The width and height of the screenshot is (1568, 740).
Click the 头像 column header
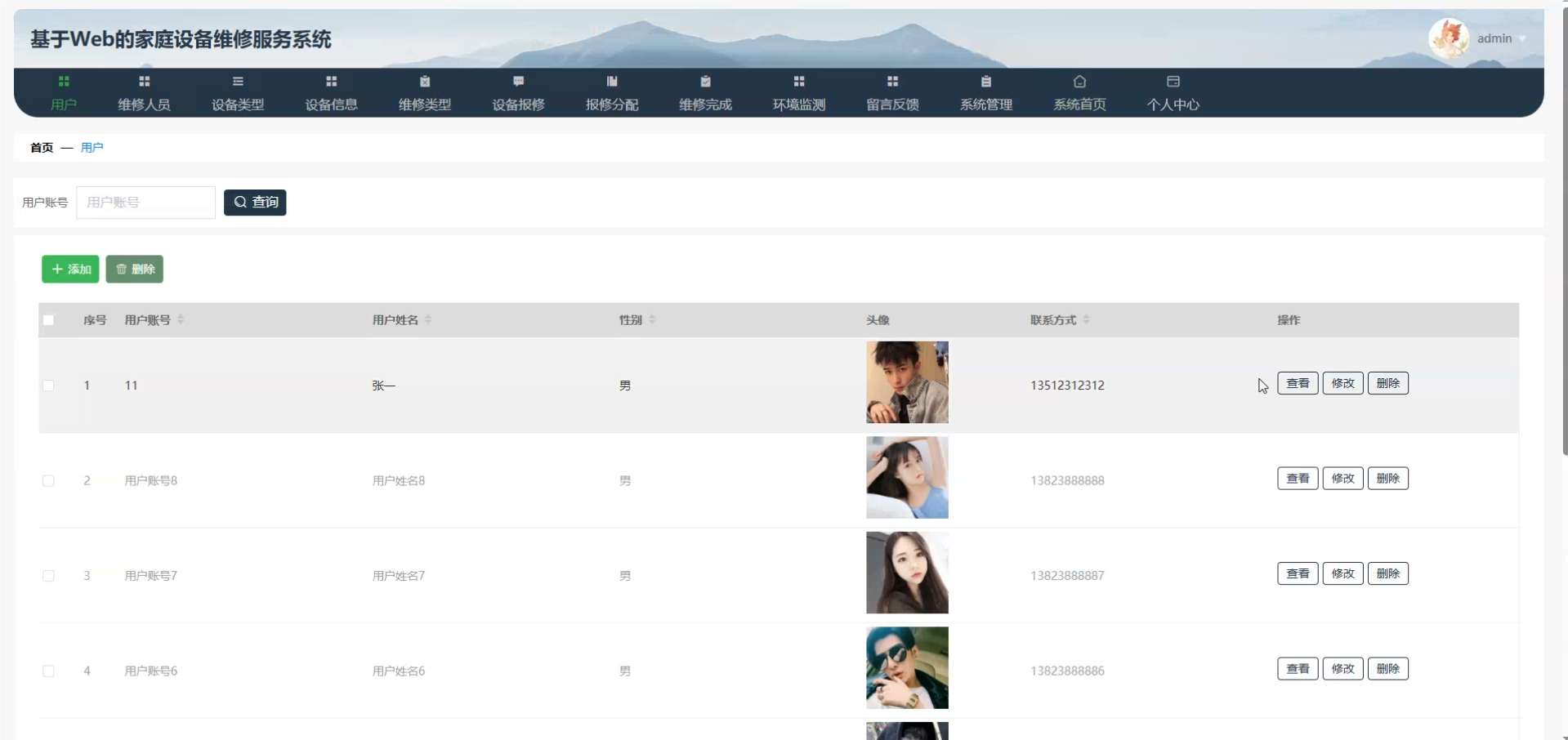878,320
